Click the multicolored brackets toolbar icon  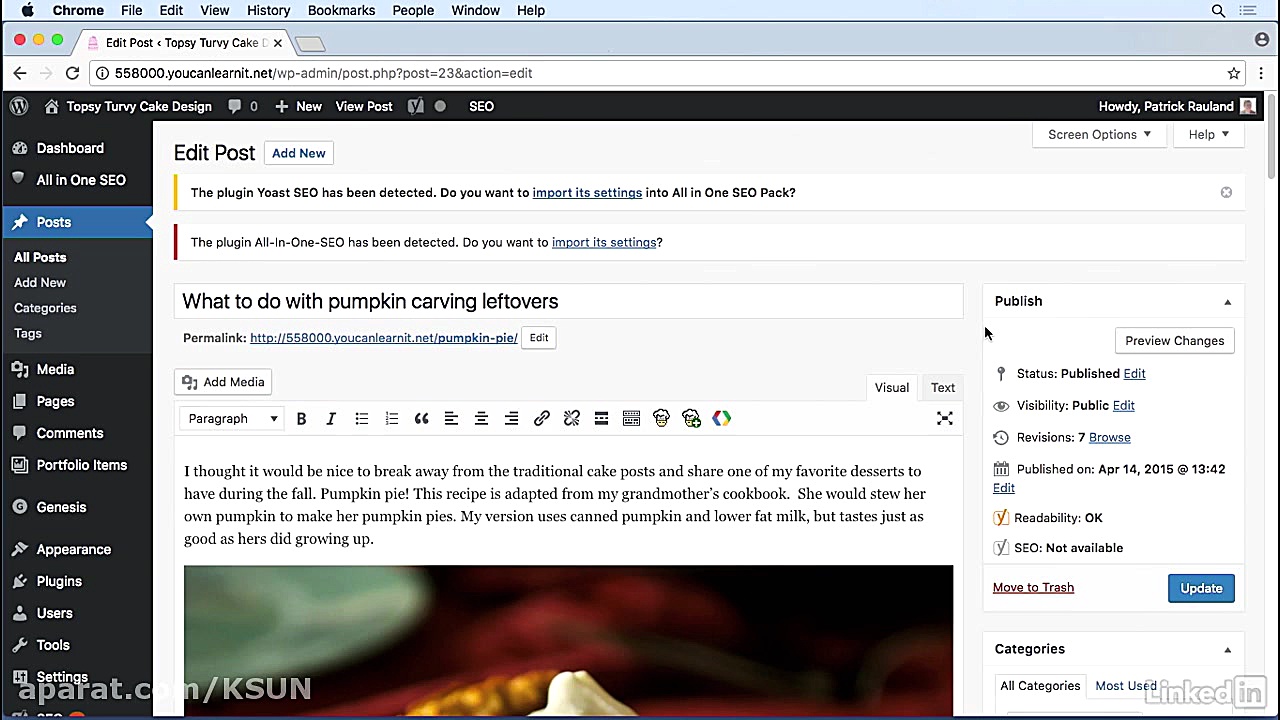click(721, 419)
